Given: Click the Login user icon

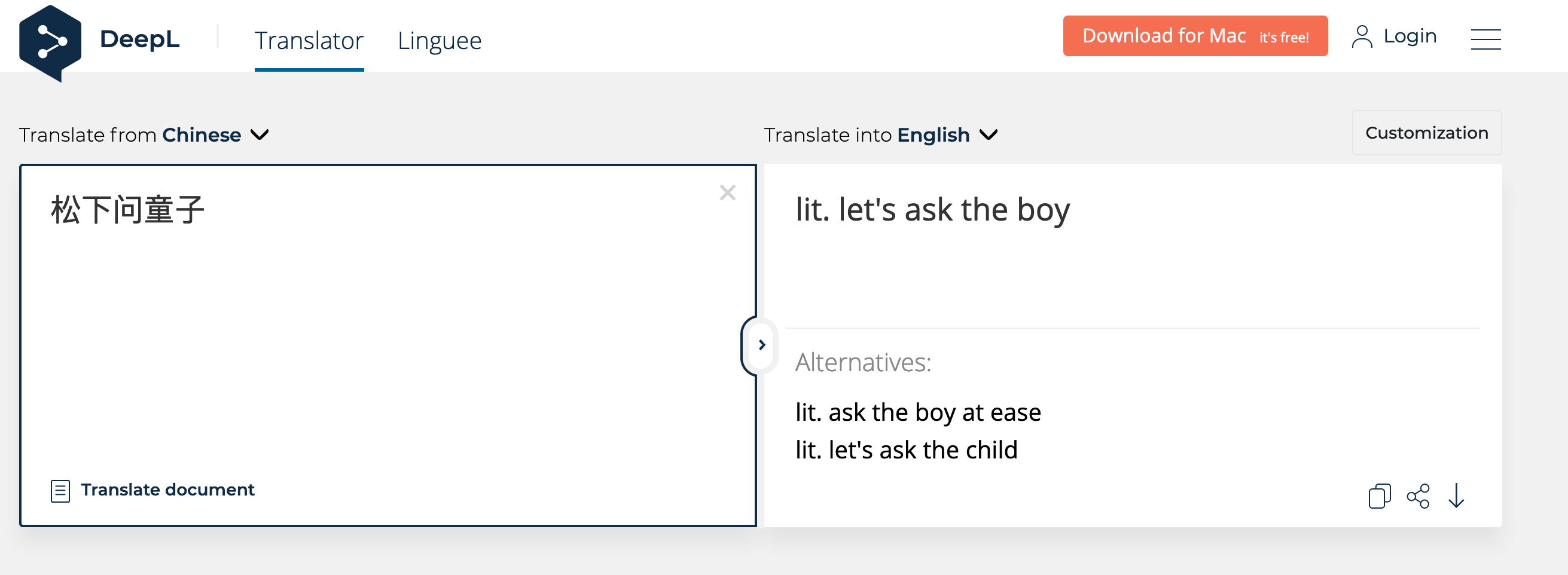Looking at the screenshot, I should pyautogui.click(x=1362, y=36).
